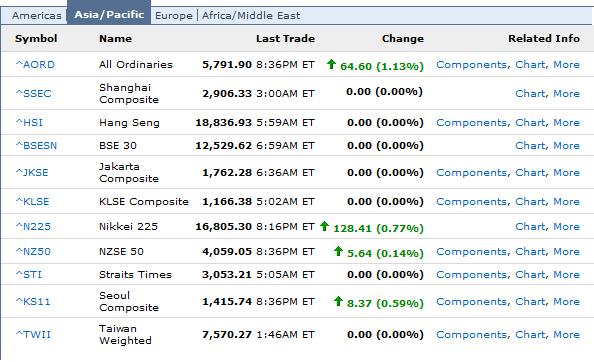
Task: Open the ^AORD symbol link
Action: click(35, 64)
